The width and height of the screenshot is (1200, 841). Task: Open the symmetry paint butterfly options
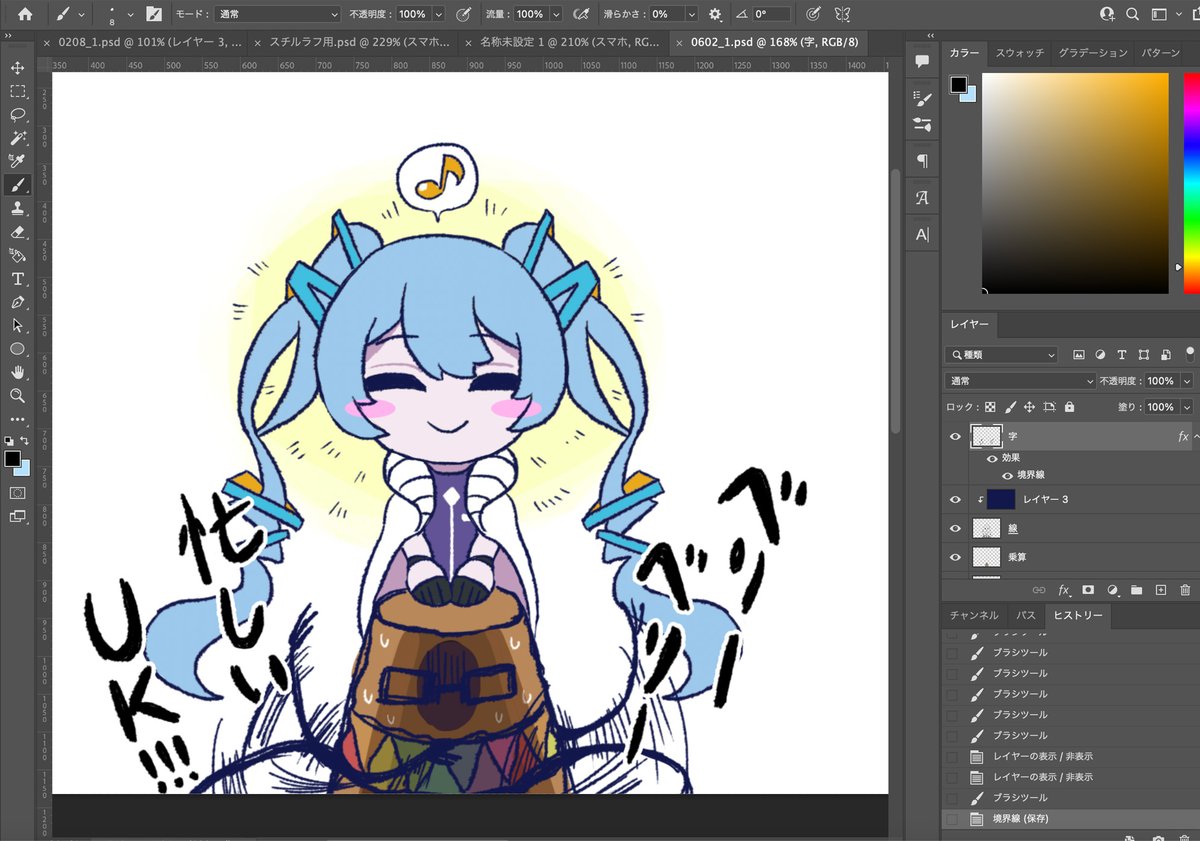pos(842,14)
